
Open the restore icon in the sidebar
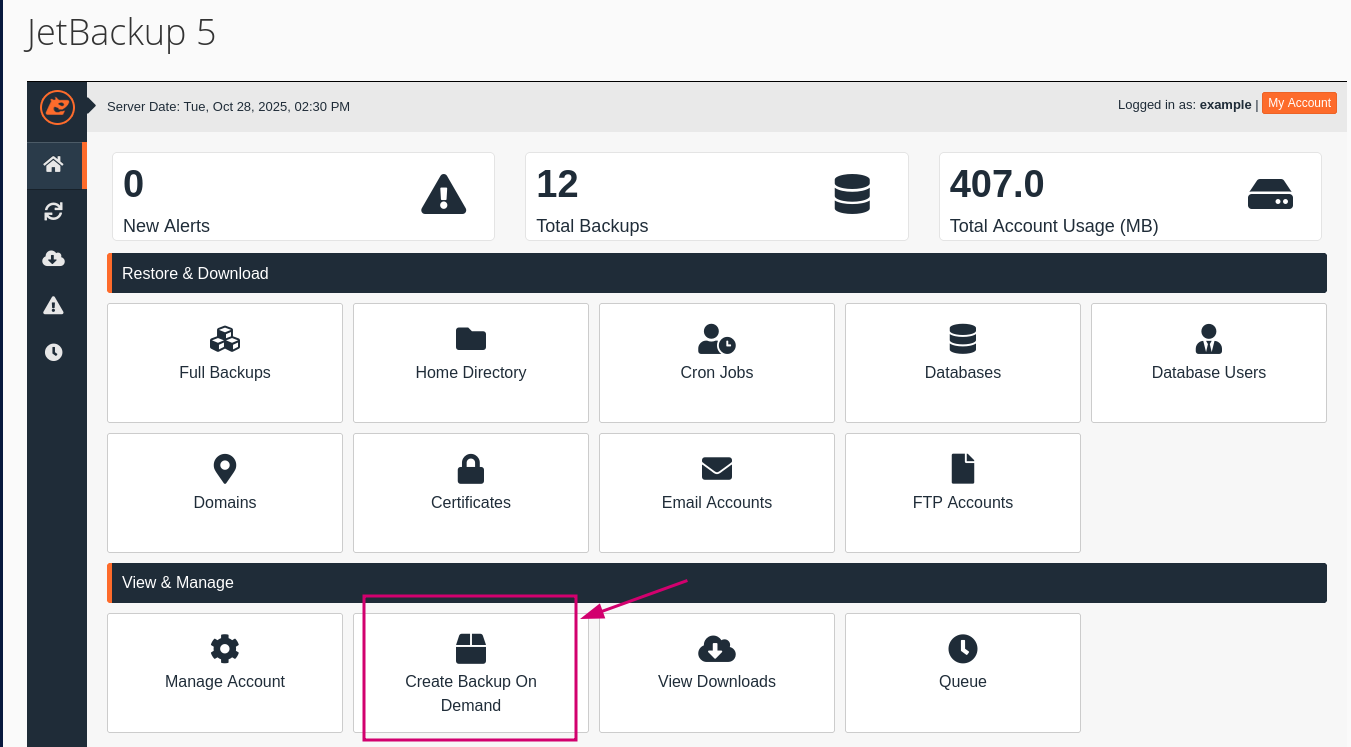click(54, 211)
